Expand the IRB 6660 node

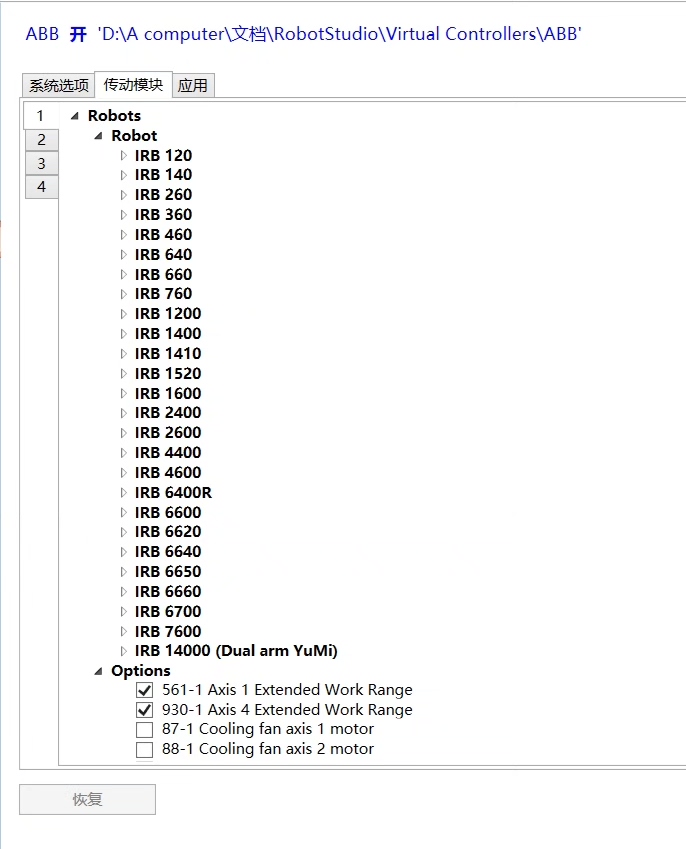(123, 592)
